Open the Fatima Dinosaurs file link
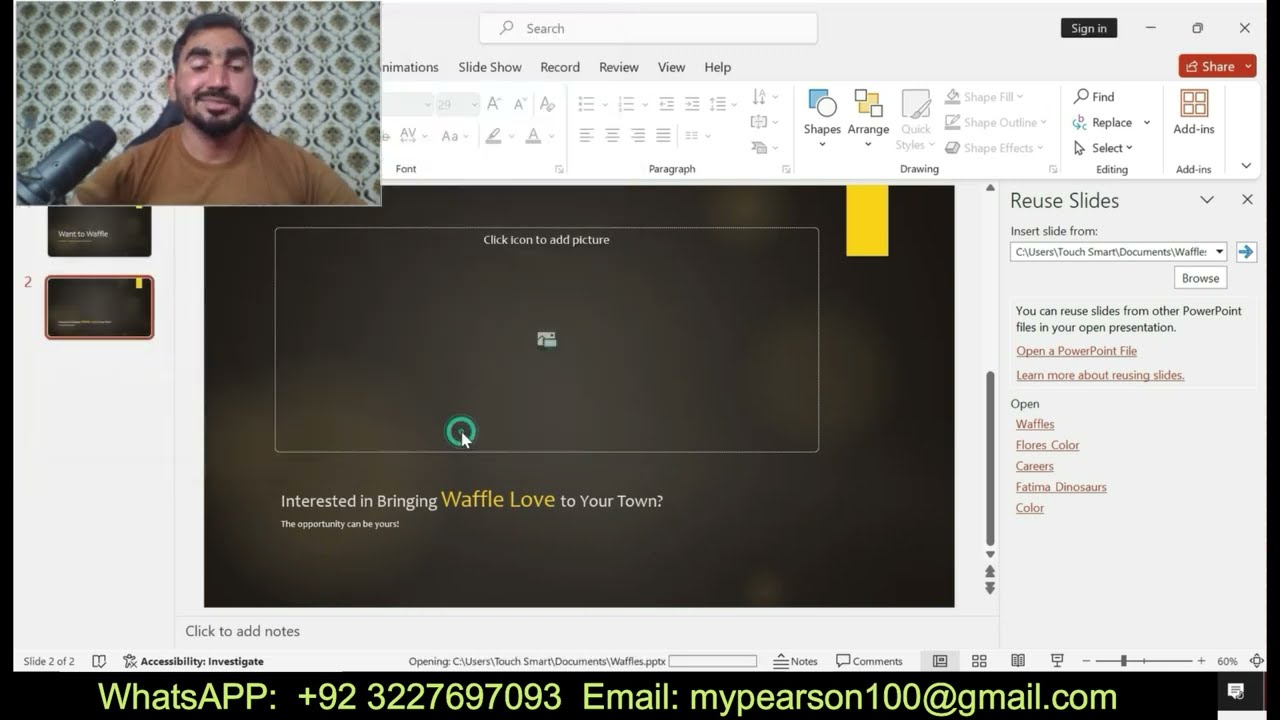Screen dimensions: 1280x720 (1061, 487)
